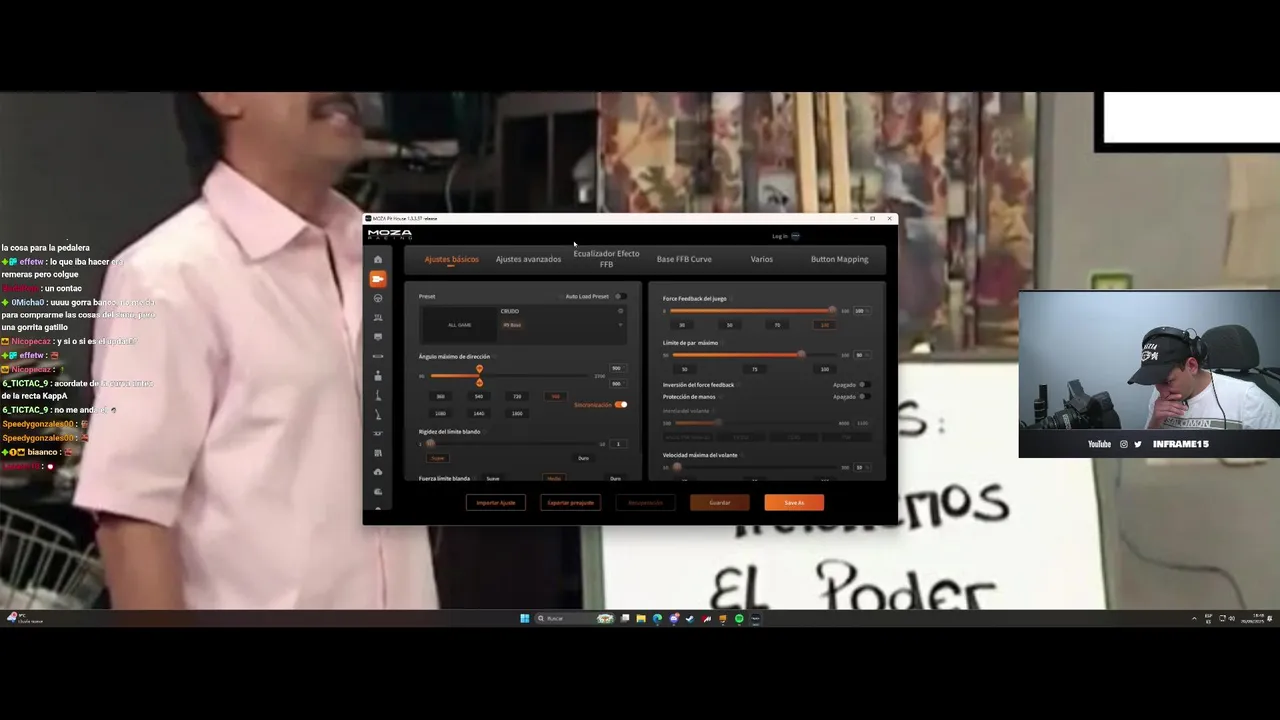
Task: Switch to the Ajustes avanzados tab
Action: coord(528,259)
